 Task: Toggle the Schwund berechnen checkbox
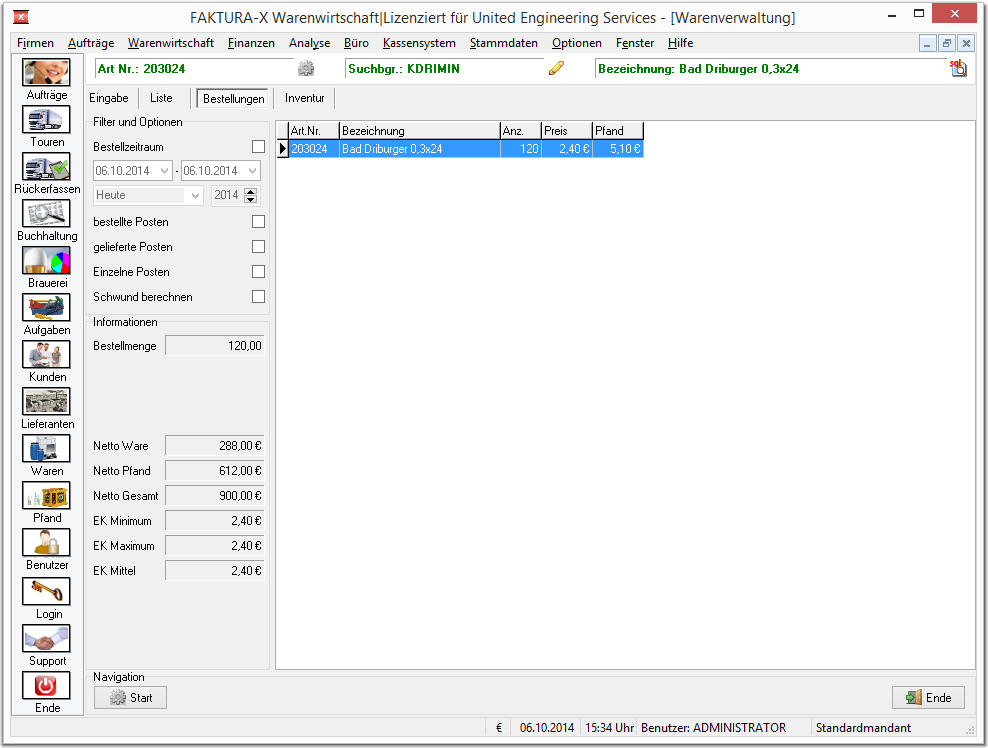(258, 297)
